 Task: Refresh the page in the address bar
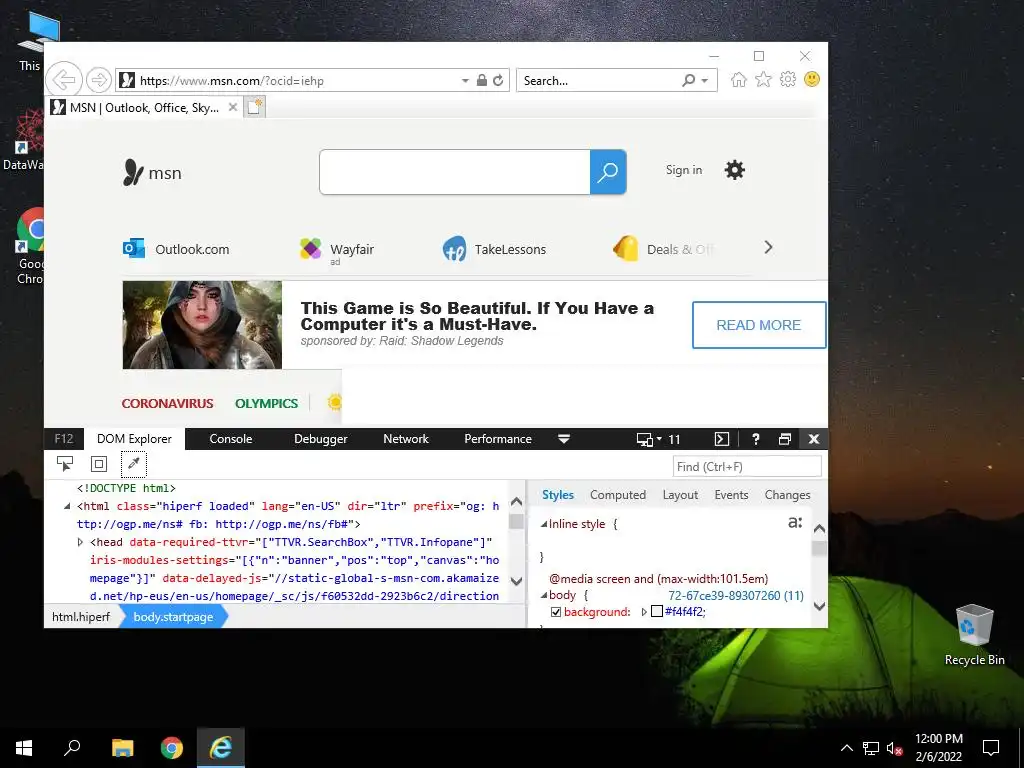(x=498, y=80)
